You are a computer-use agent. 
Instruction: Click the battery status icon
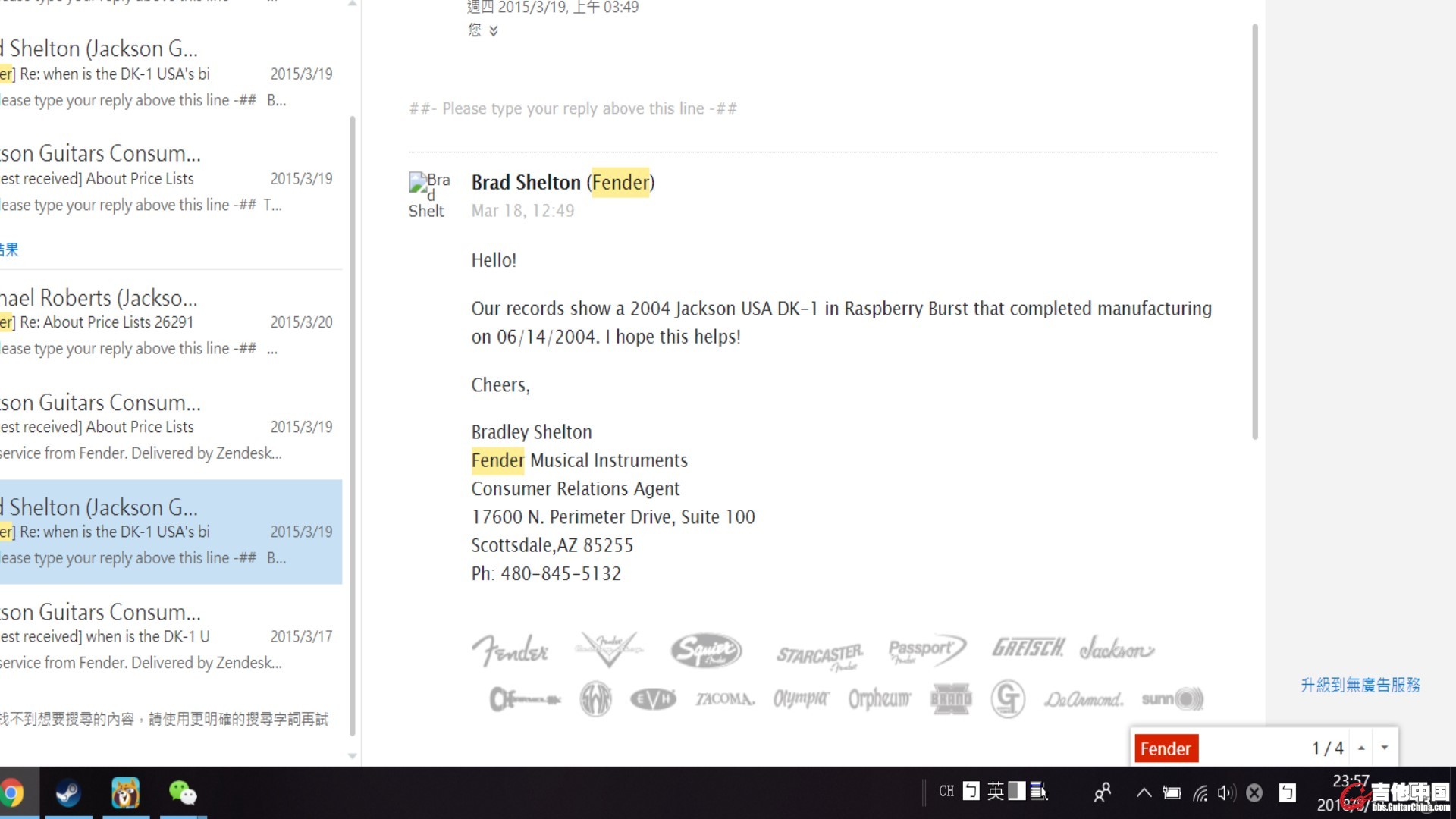[x=1172, y=793]
